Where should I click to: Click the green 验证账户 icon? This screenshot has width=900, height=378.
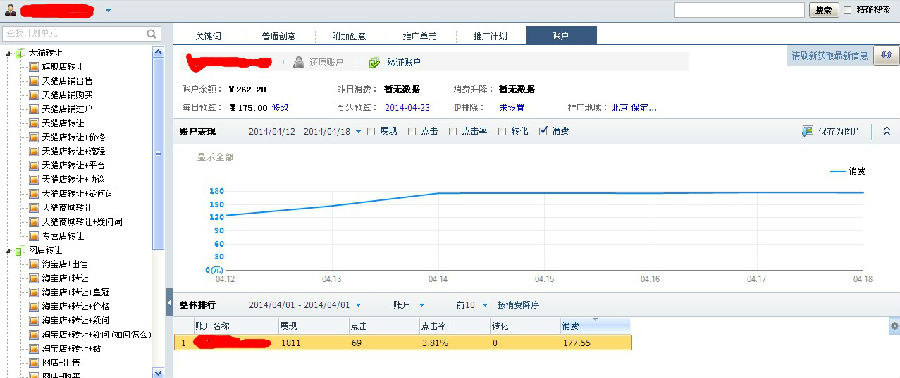click(x=374, y=62)
